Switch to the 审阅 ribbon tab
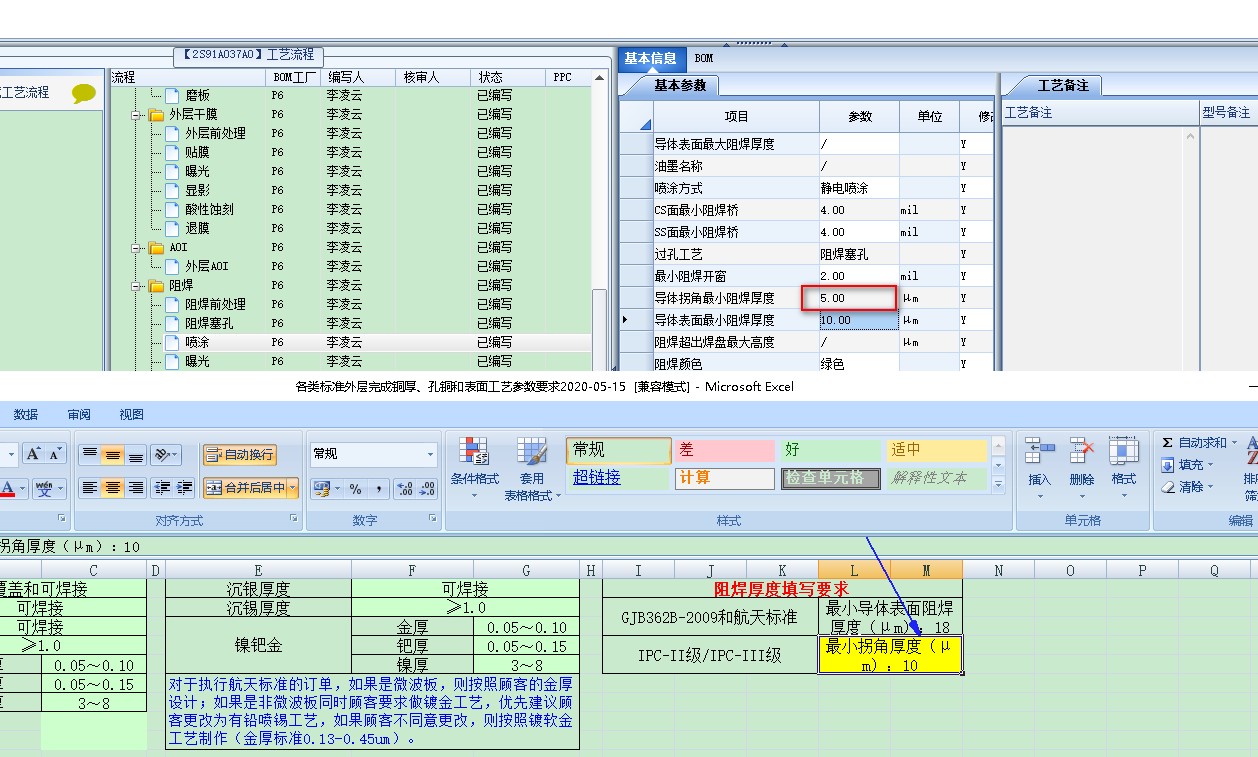Screen dimensions: 1258x757 pyautogui.click(x=79, y=415)
